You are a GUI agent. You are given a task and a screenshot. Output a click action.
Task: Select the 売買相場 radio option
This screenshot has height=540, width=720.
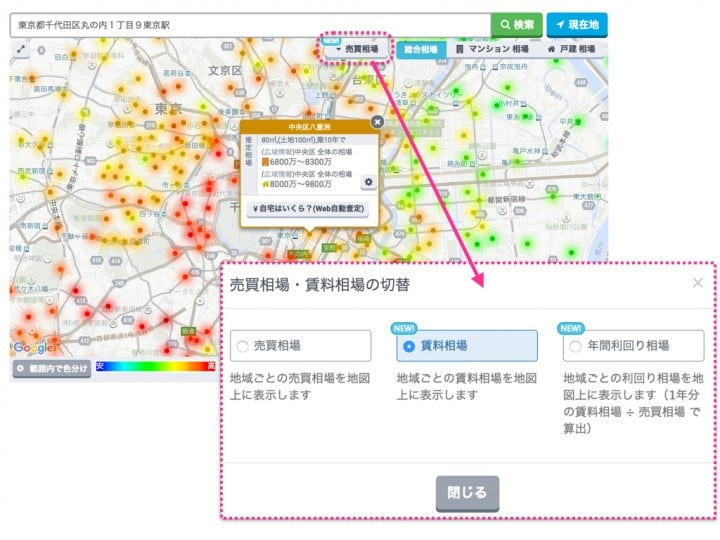241,346
